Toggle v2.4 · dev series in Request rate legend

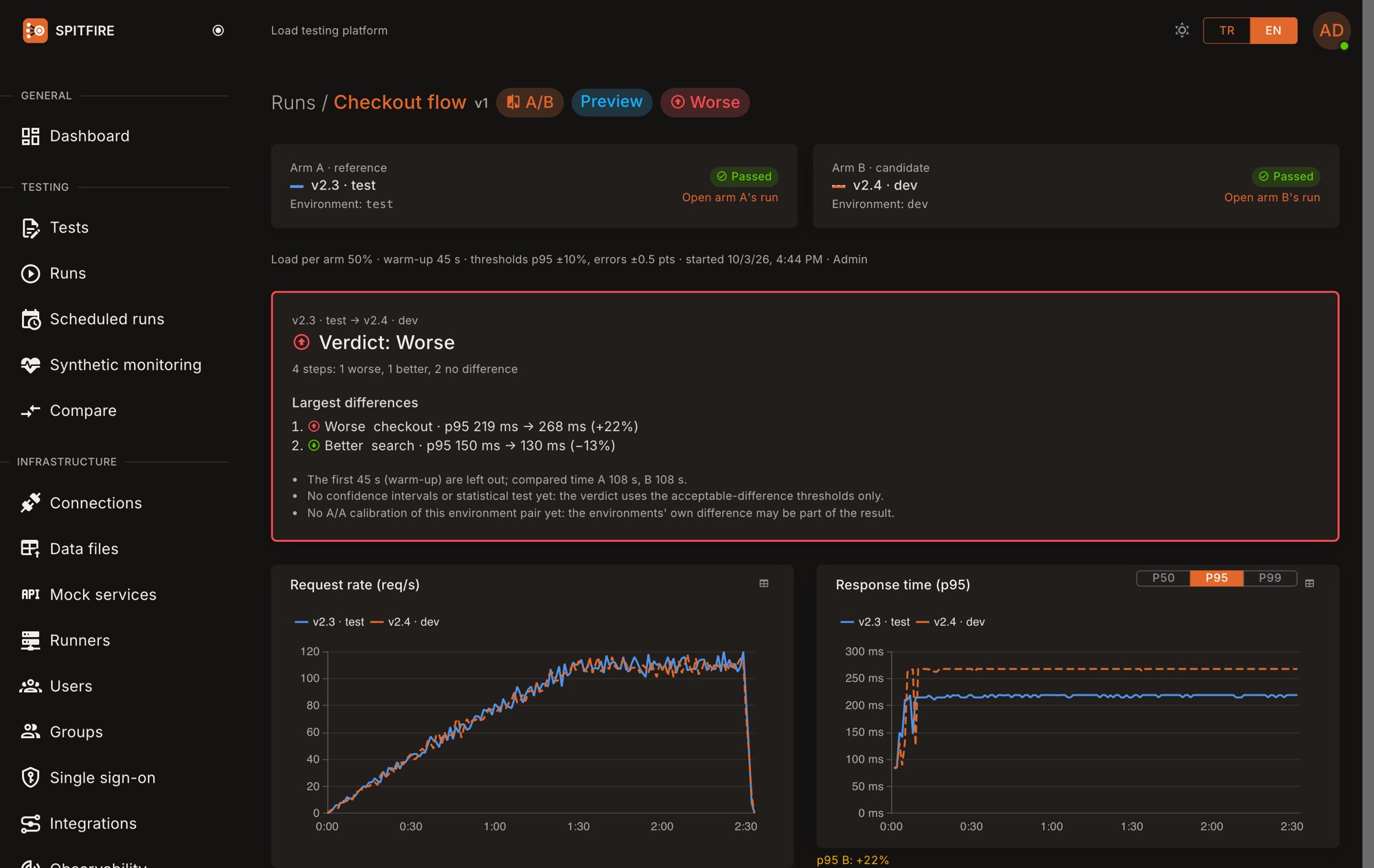pos(405,622)
